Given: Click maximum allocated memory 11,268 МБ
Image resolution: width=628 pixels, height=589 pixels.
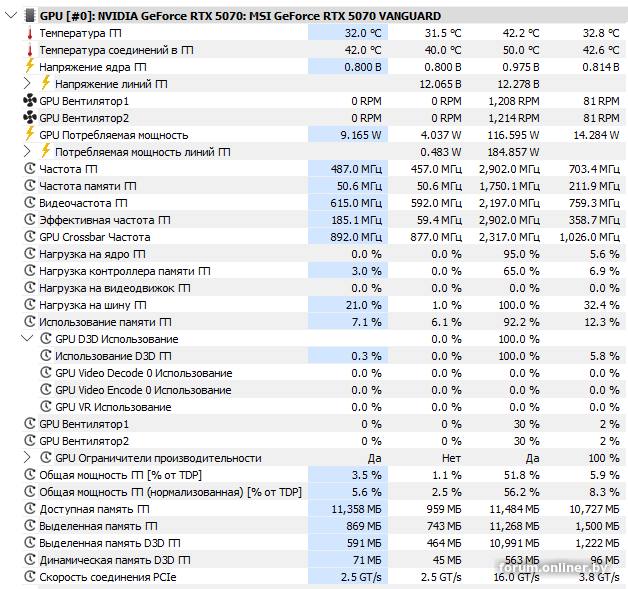Looking at the screenshot, I should pyautogui.click(x=514, y=526).
